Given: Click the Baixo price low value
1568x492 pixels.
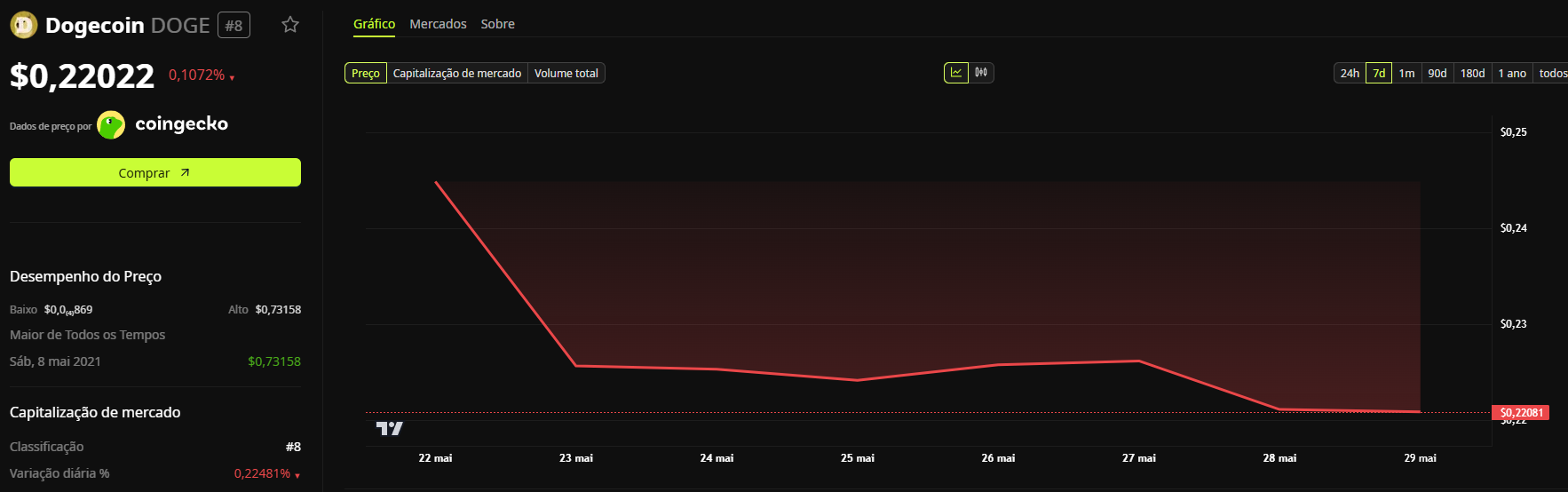Looking at the screenshot, I should (x=68, y=310).
